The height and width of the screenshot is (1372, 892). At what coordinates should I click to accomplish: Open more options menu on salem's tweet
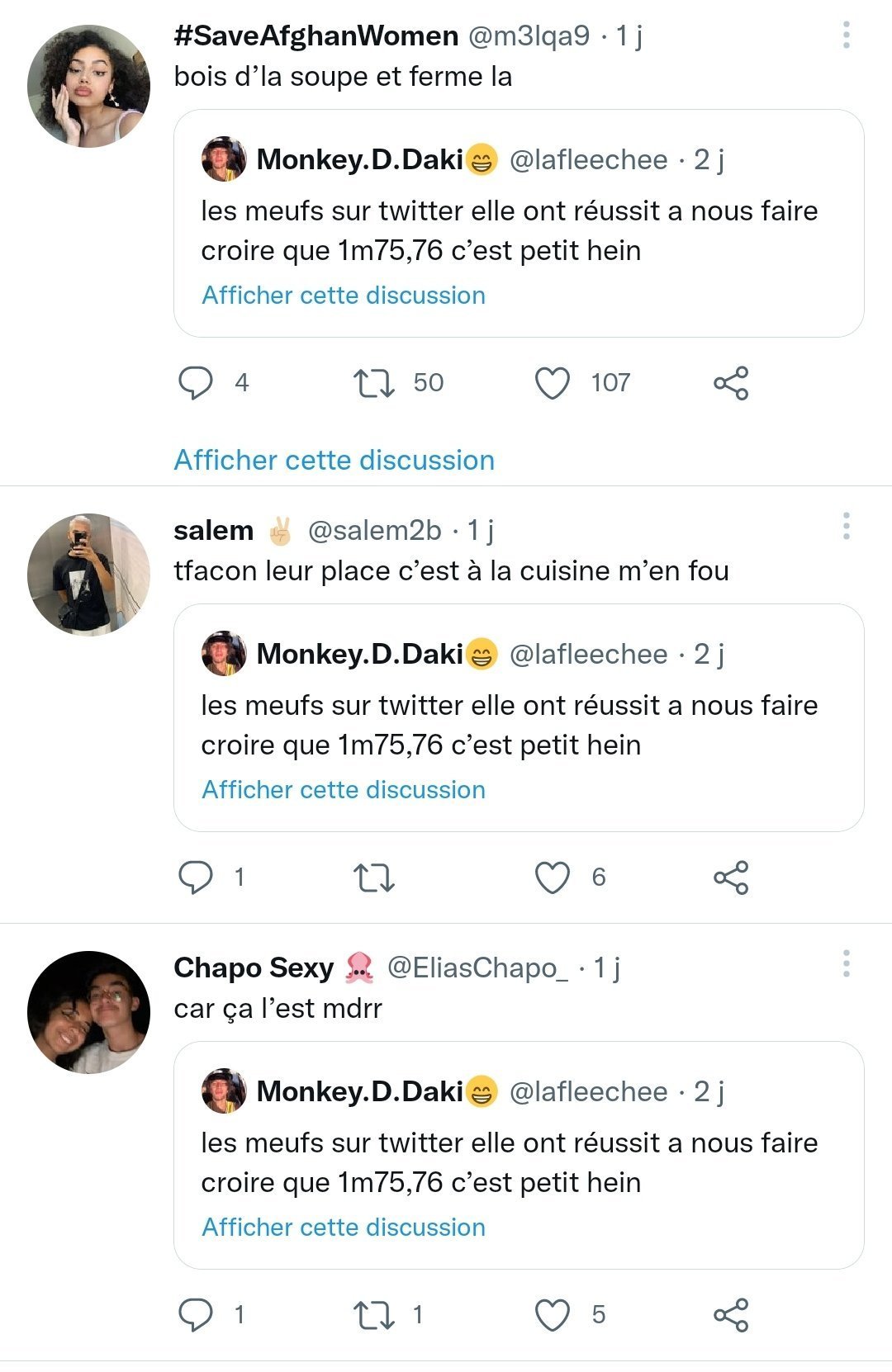click(847, 526)
